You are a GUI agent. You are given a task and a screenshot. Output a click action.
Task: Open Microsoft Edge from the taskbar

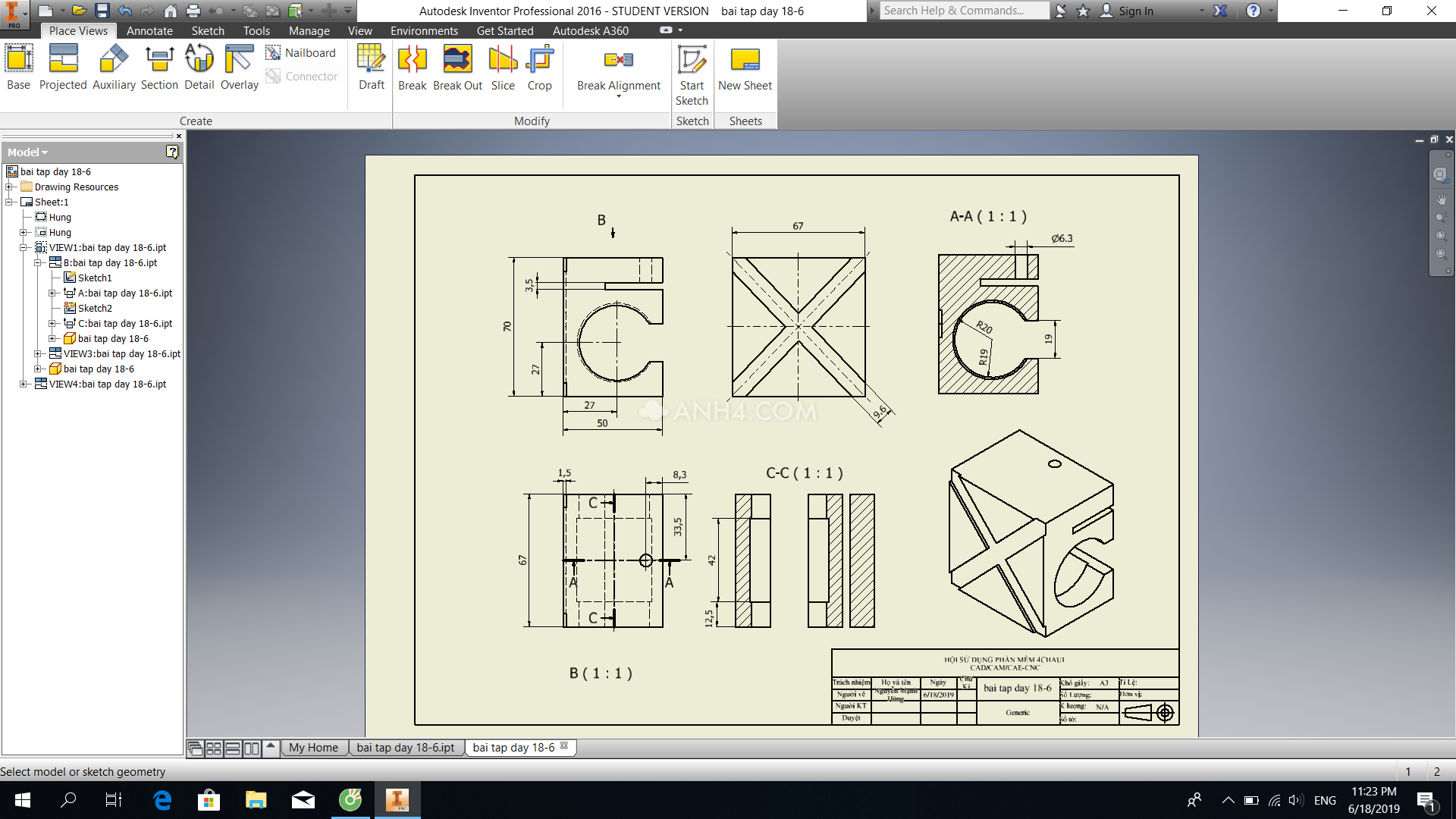(x=162, y=800)
